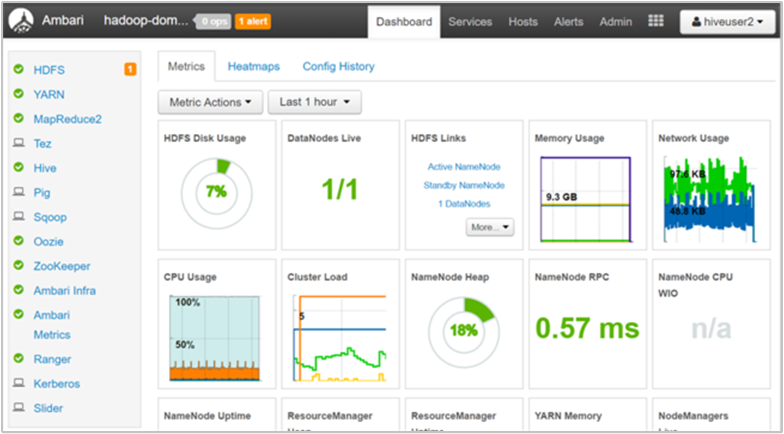
Task: Click the Hive green status check icon
Action: point(19,168)
